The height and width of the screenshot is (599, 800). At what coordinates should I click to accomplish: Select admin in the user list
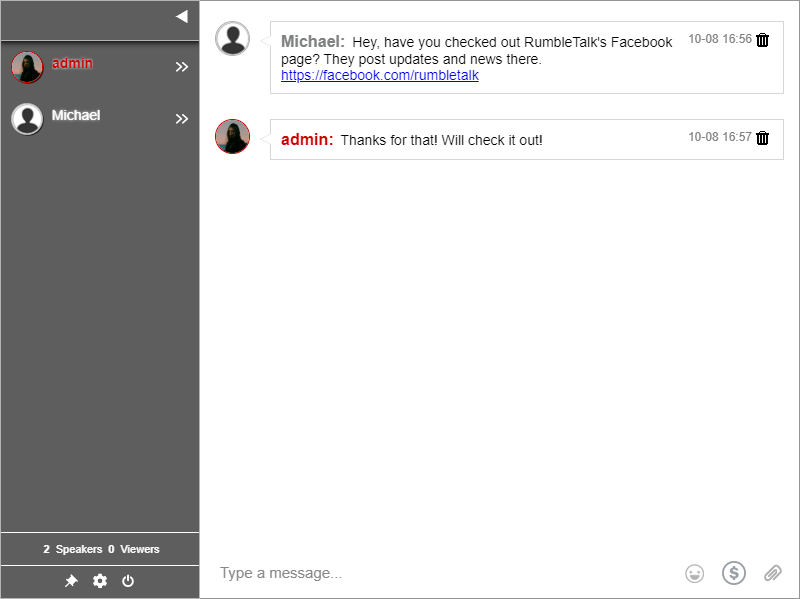[x=72, y=64]
